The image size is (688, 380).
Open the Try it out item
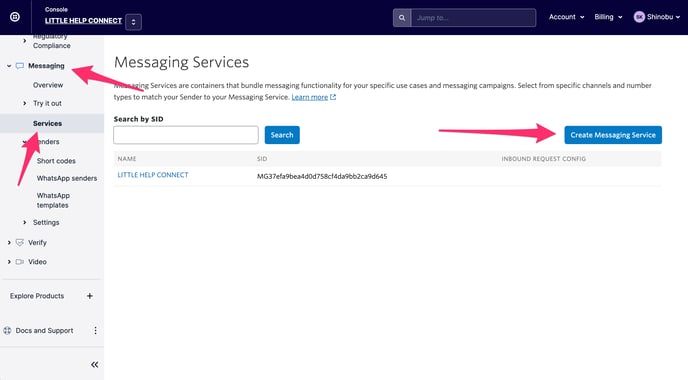point(47,103)
